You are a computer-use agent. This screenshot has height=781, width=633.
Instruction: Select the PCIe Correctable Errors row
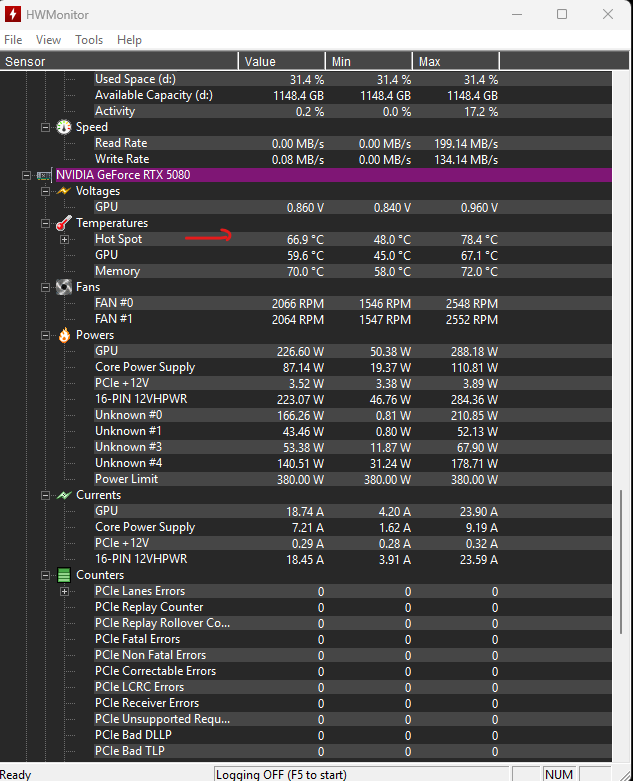(x=353, y=671)
